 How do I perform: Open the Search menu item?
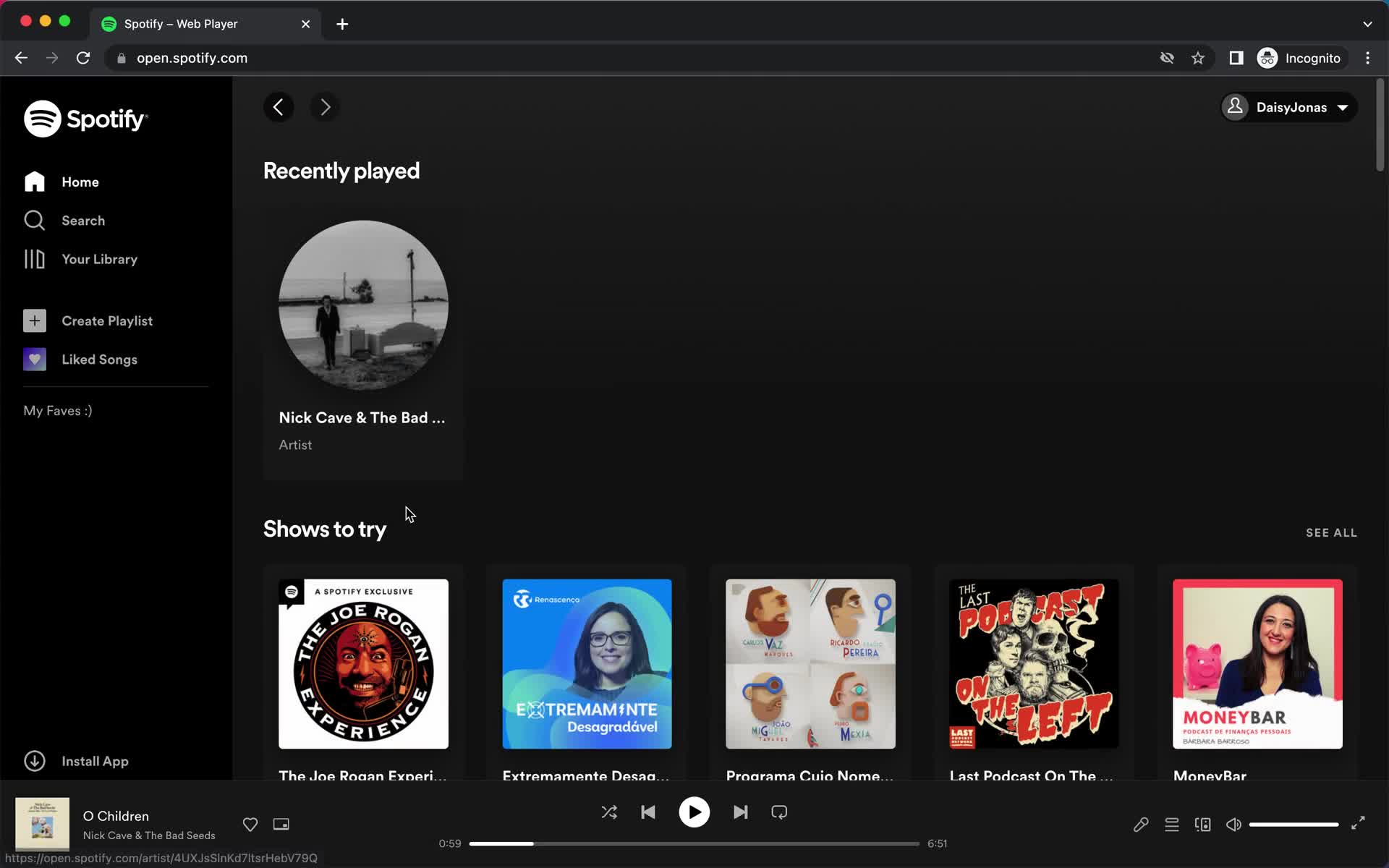83,220
